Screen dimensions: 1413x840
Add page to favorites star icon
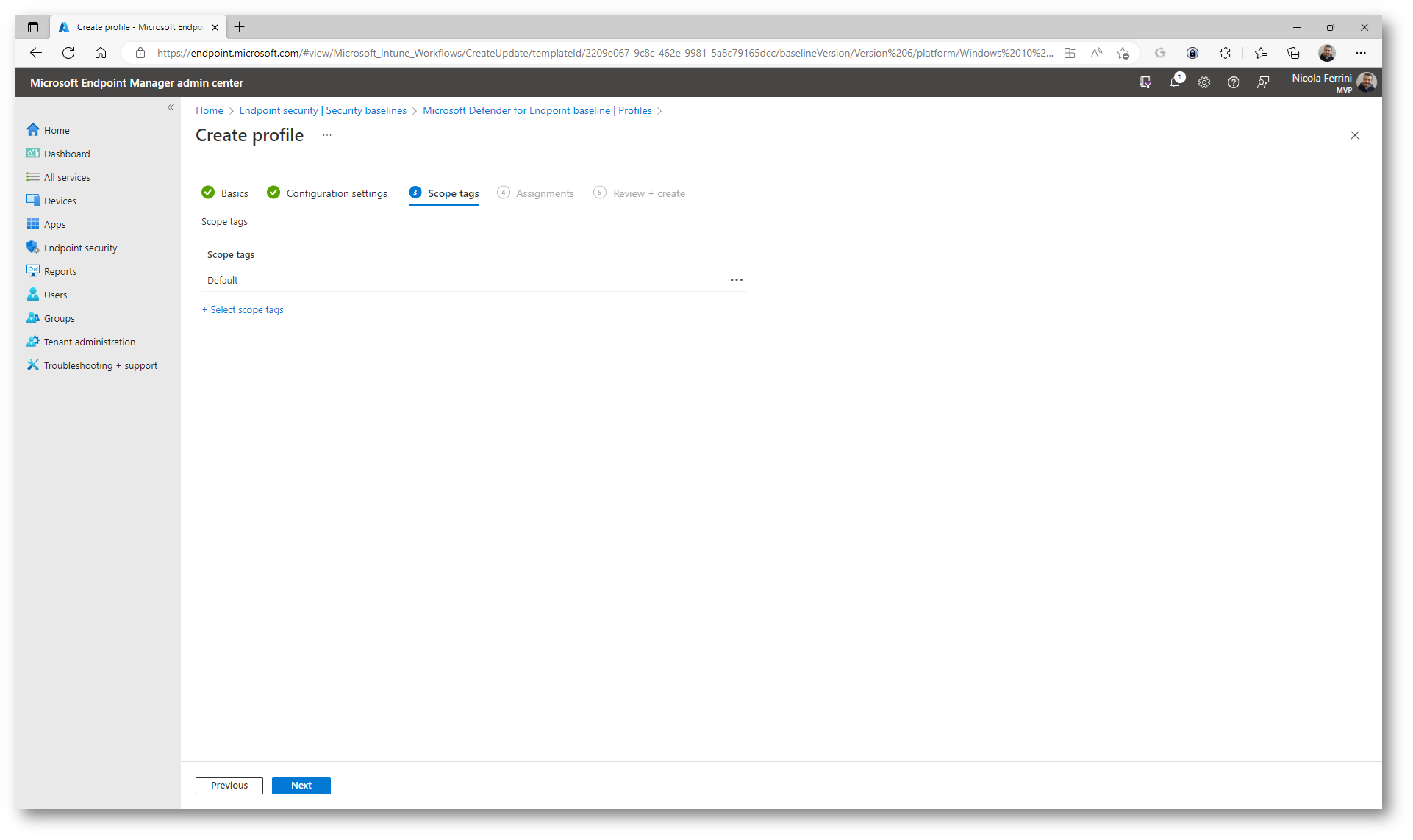click(x=1123, y=53)
